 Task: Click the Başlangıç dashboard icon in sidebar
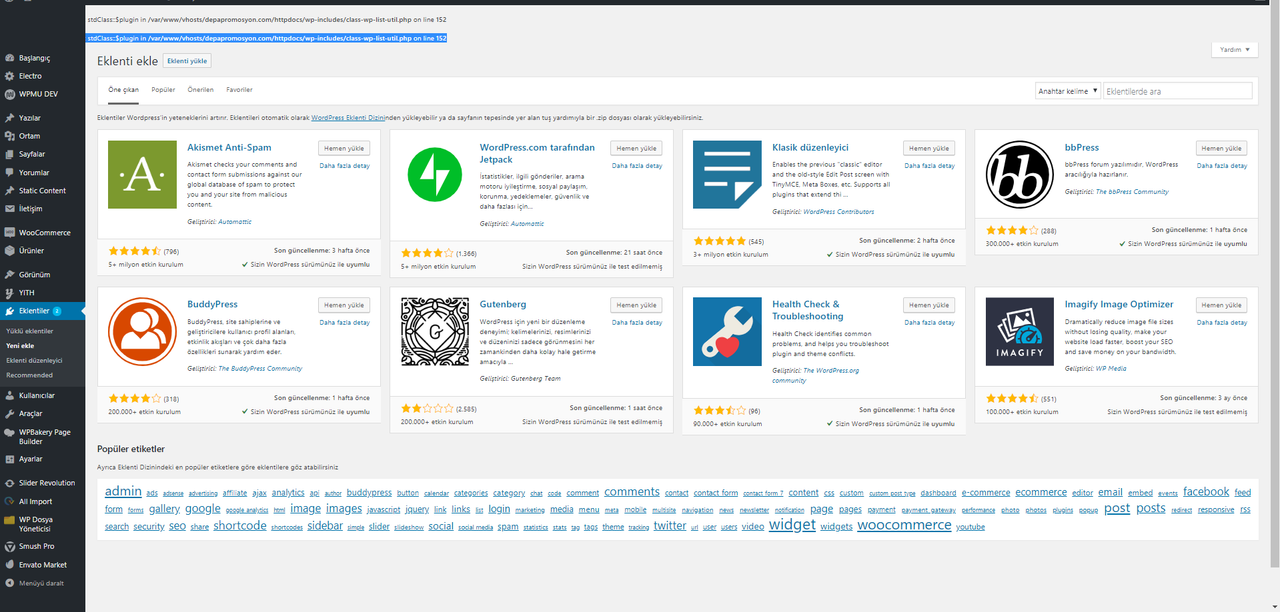point(9,58)
